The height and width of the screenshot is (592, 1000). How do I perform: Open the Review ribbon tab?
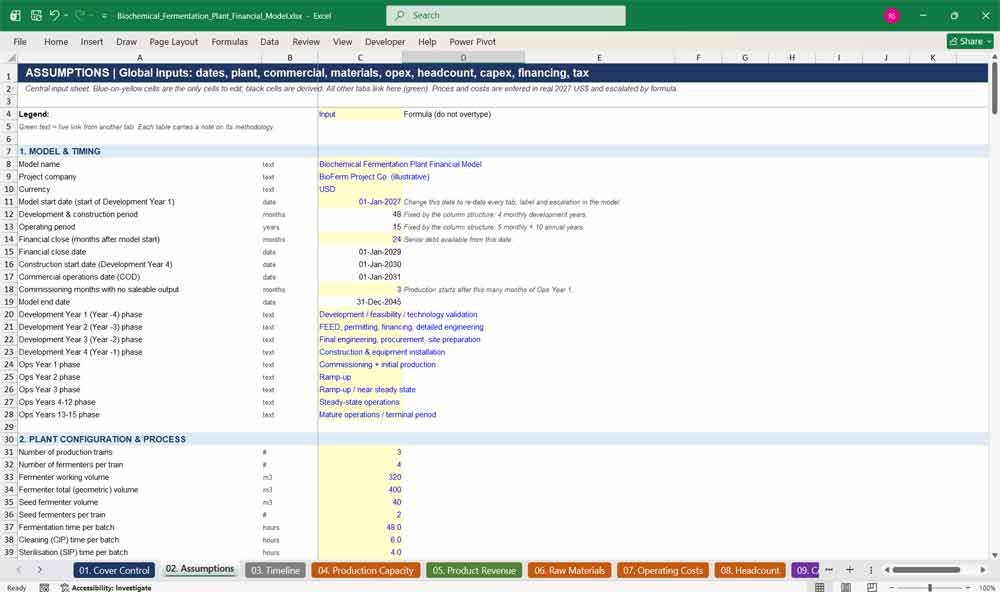click(x=306, y=41)
